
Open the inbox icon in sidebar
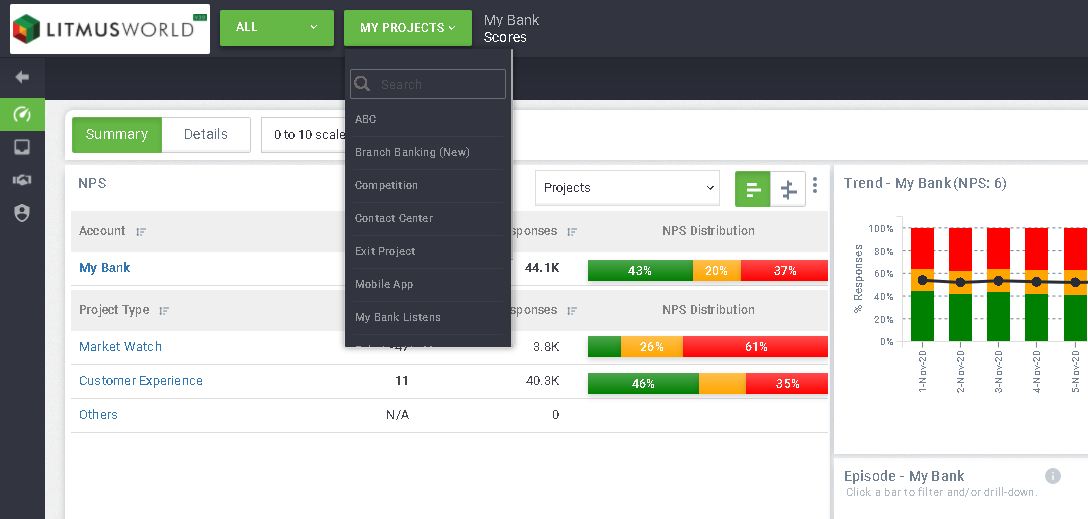22,147
